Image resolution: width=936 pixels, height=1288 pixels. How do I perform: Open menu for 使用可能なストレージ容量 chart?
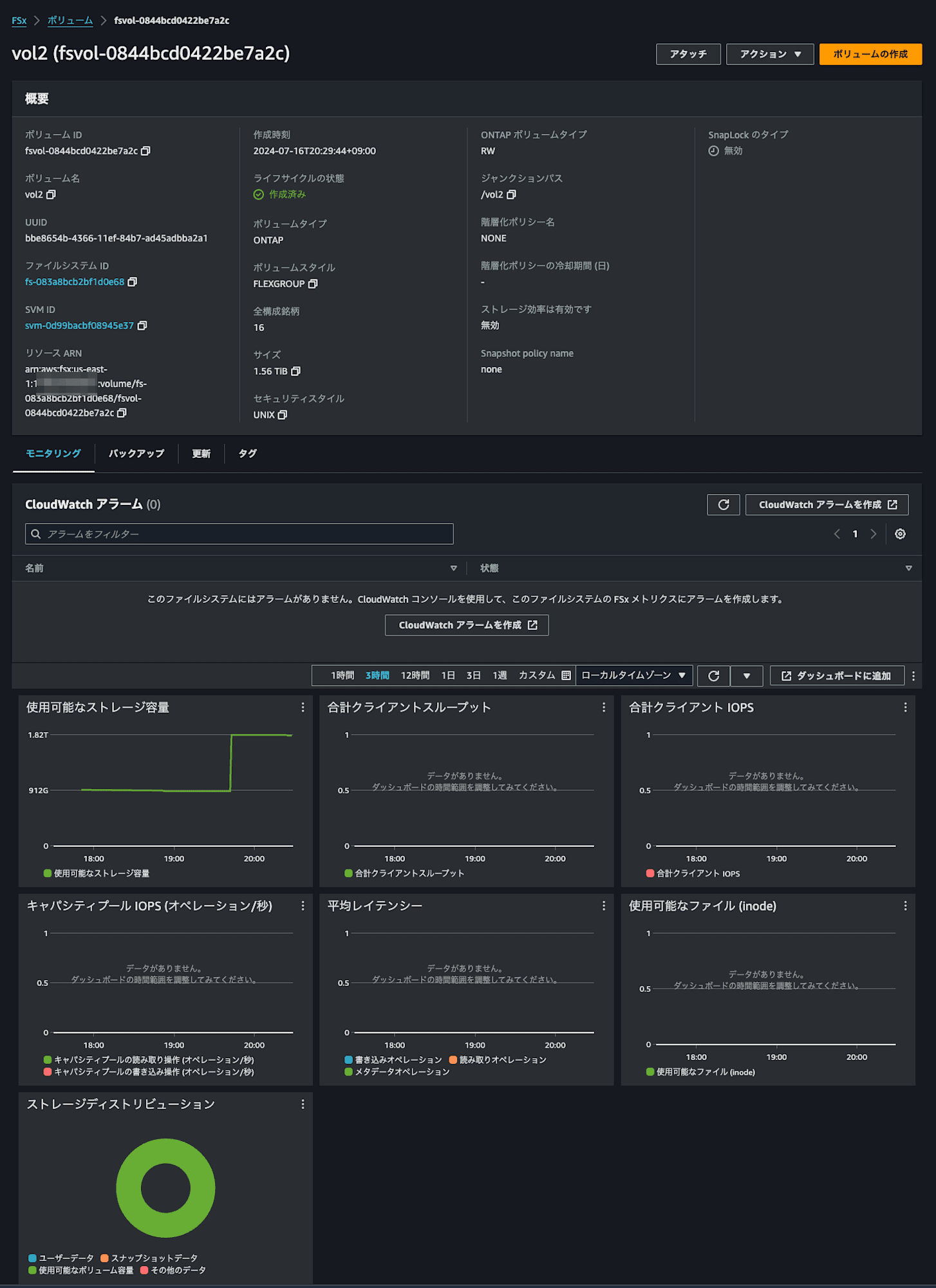point(303,707)
